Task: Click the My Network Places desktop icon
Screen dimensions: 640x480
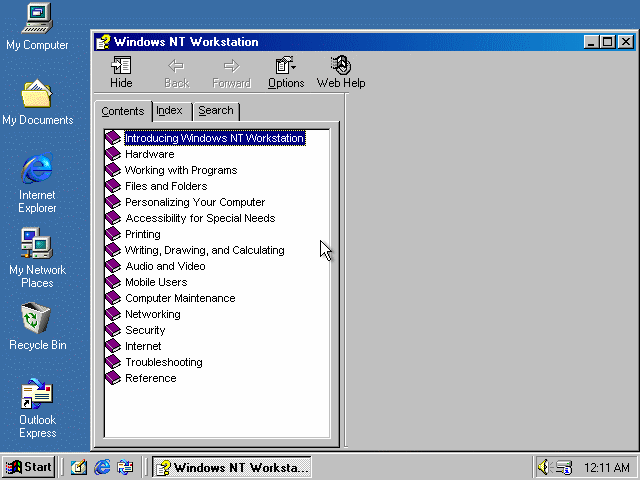Action: (x=37, y=258)
